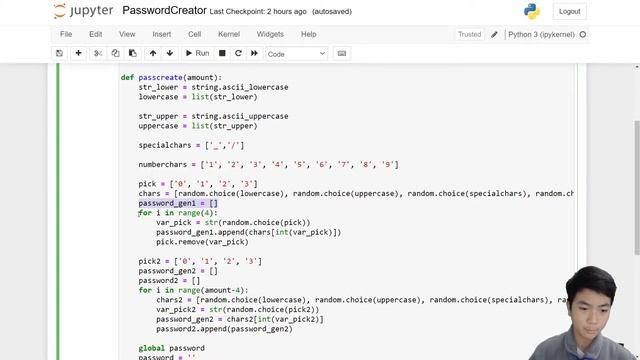The image size is (640, 360).
Task: Click the Save and Checkpoint icon
Action: 60,53
